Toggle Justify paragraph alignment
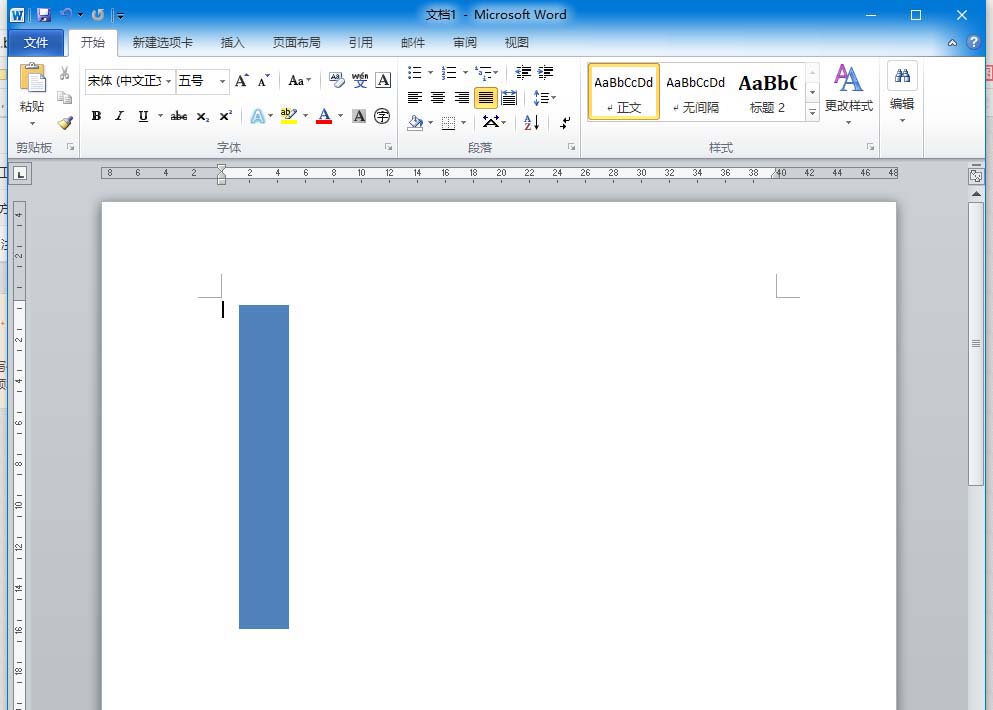This screenshot has width=993, height=710. (x=486, y=98)
